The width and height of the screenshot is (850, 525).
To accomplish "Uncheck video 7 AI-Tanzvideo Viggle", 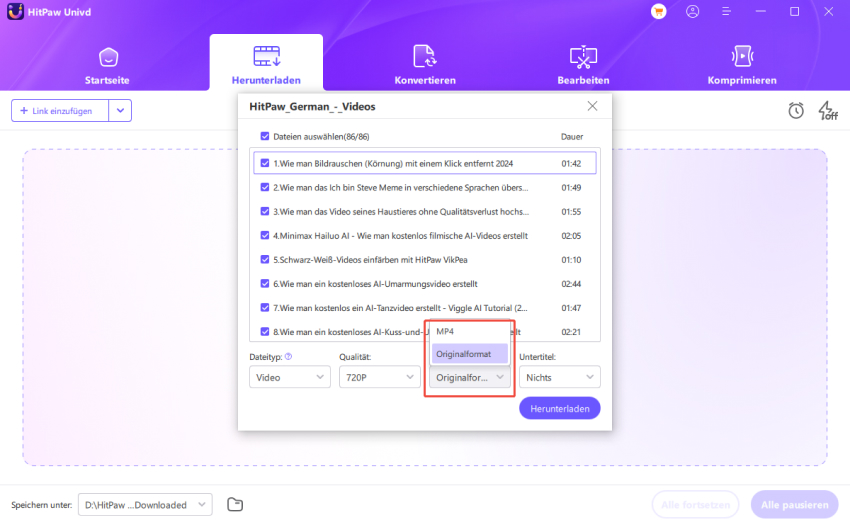I will point(265,308).
